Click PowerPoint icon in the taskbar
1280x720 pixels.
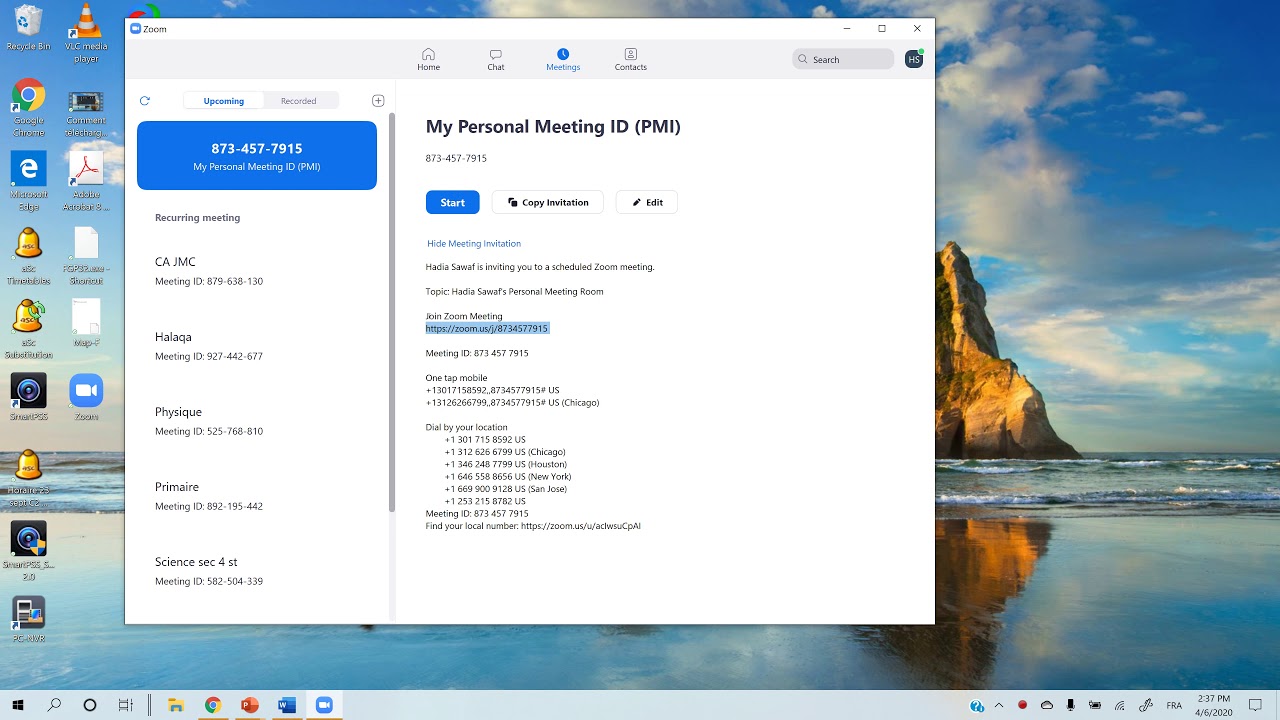250,705
